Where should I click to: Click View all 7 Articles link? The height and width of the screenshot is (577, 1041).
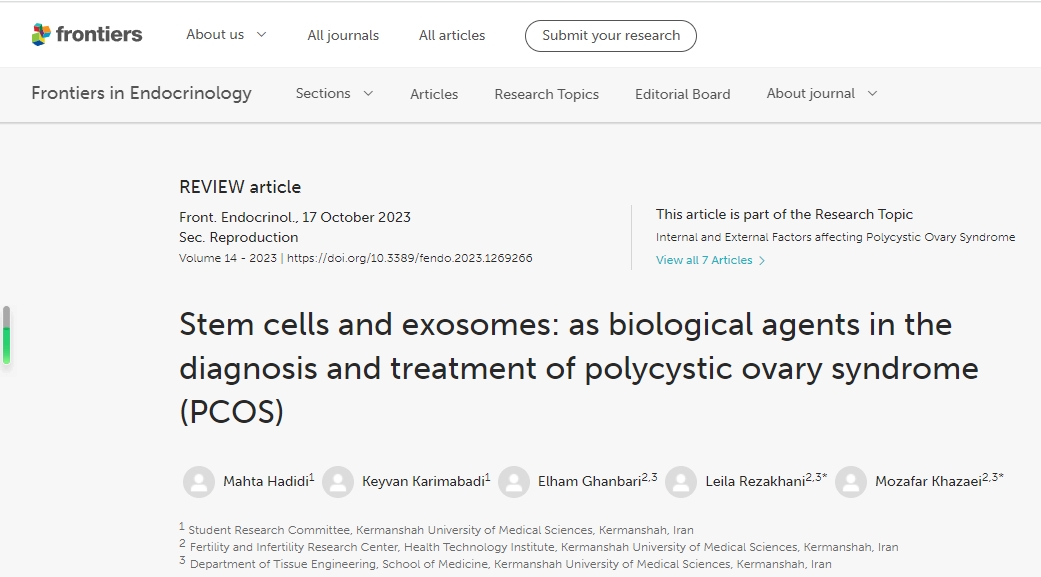tap(704, 261)
